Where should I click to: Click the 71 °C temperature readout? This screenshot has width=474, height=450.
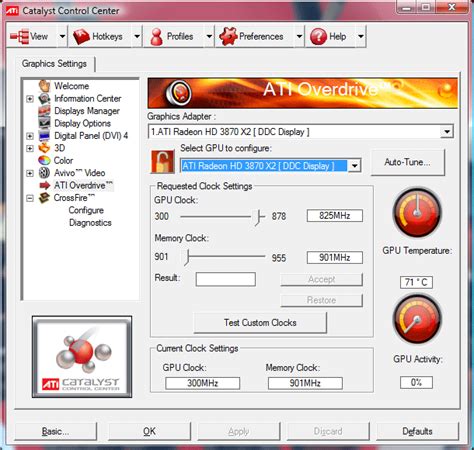click(416, 282)
